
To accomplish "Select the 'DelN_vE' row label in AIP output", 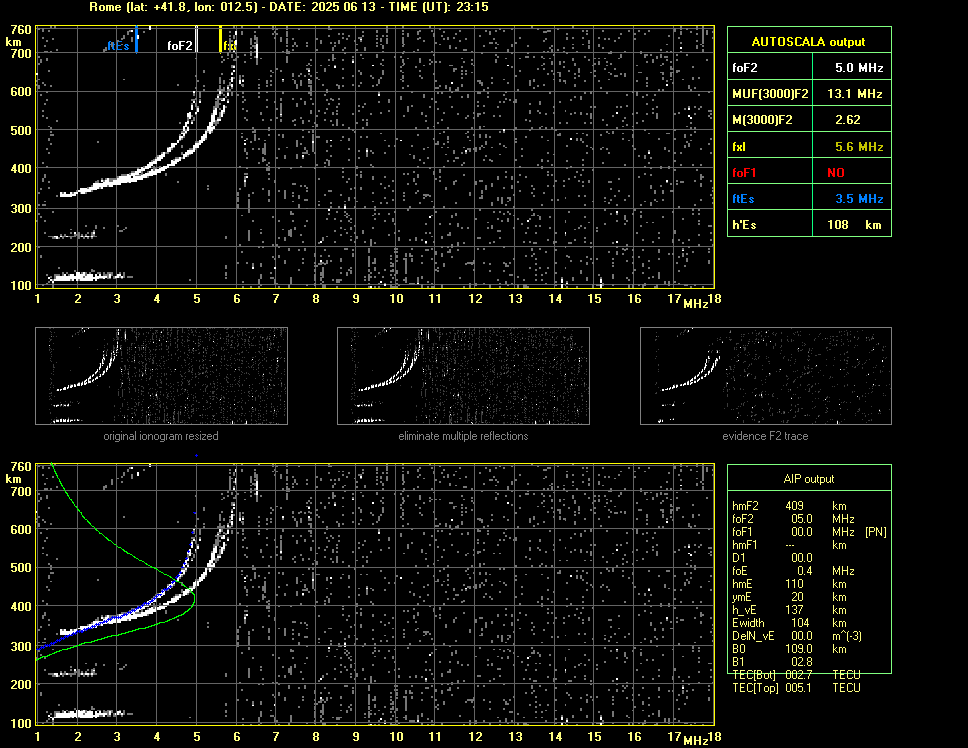I will pos(753,636).
